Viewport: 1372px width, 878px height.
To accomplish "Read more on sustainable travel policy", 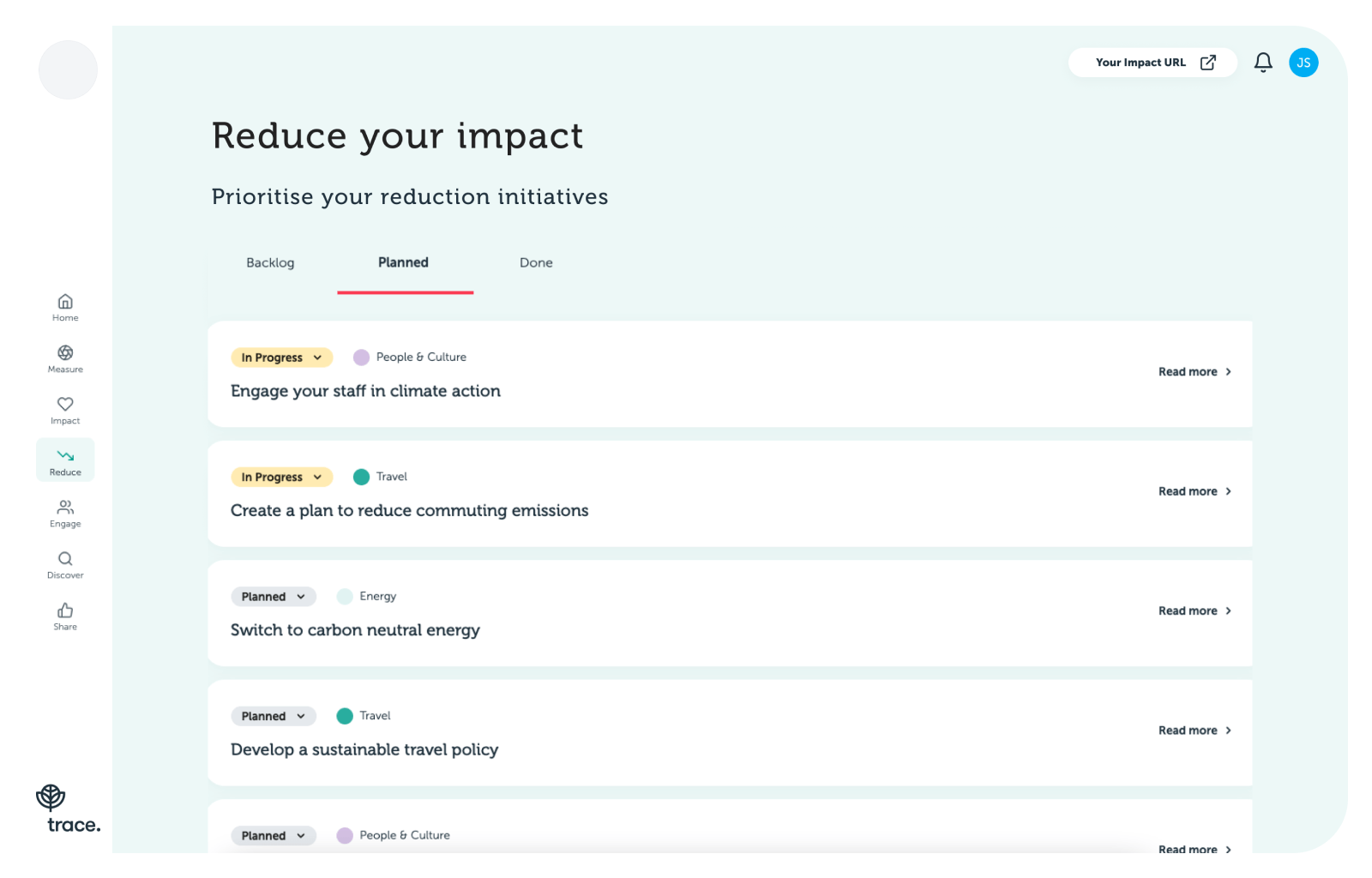I will (1194, 731).
